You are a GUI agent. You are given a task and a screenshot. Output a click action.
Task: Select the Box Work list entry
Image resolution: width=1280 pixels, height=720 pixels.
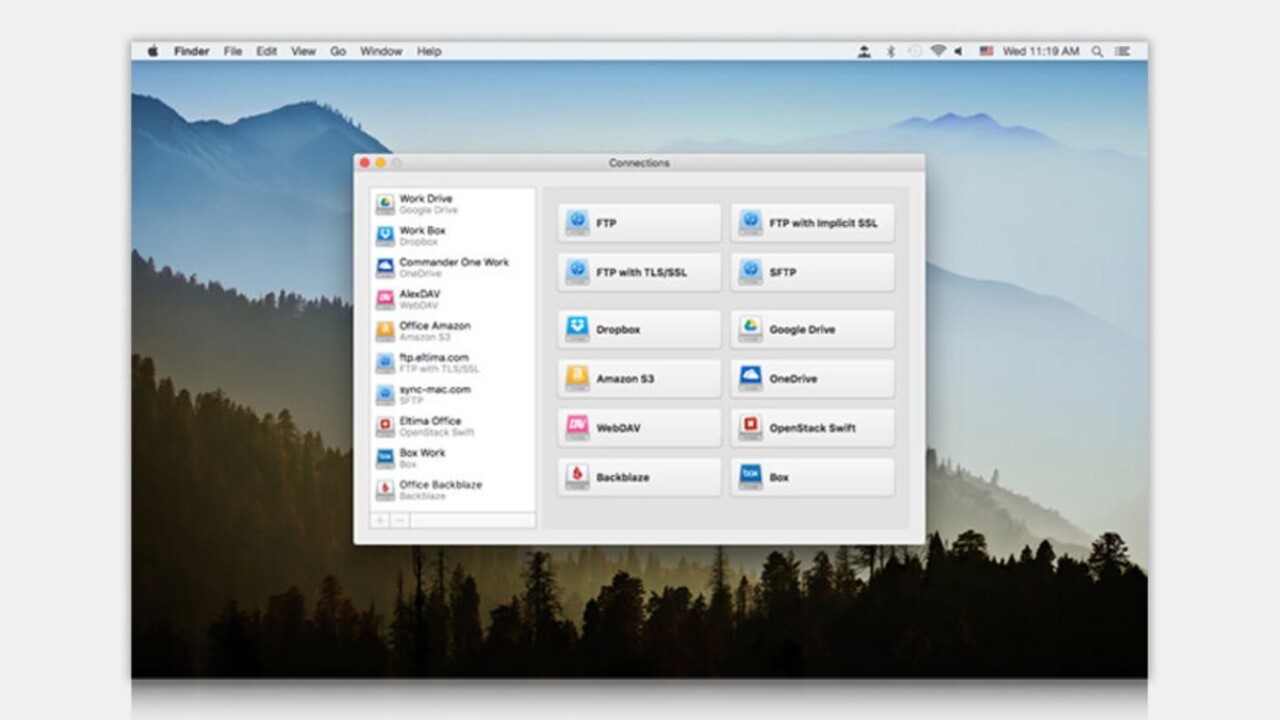[x=453, y=458]
